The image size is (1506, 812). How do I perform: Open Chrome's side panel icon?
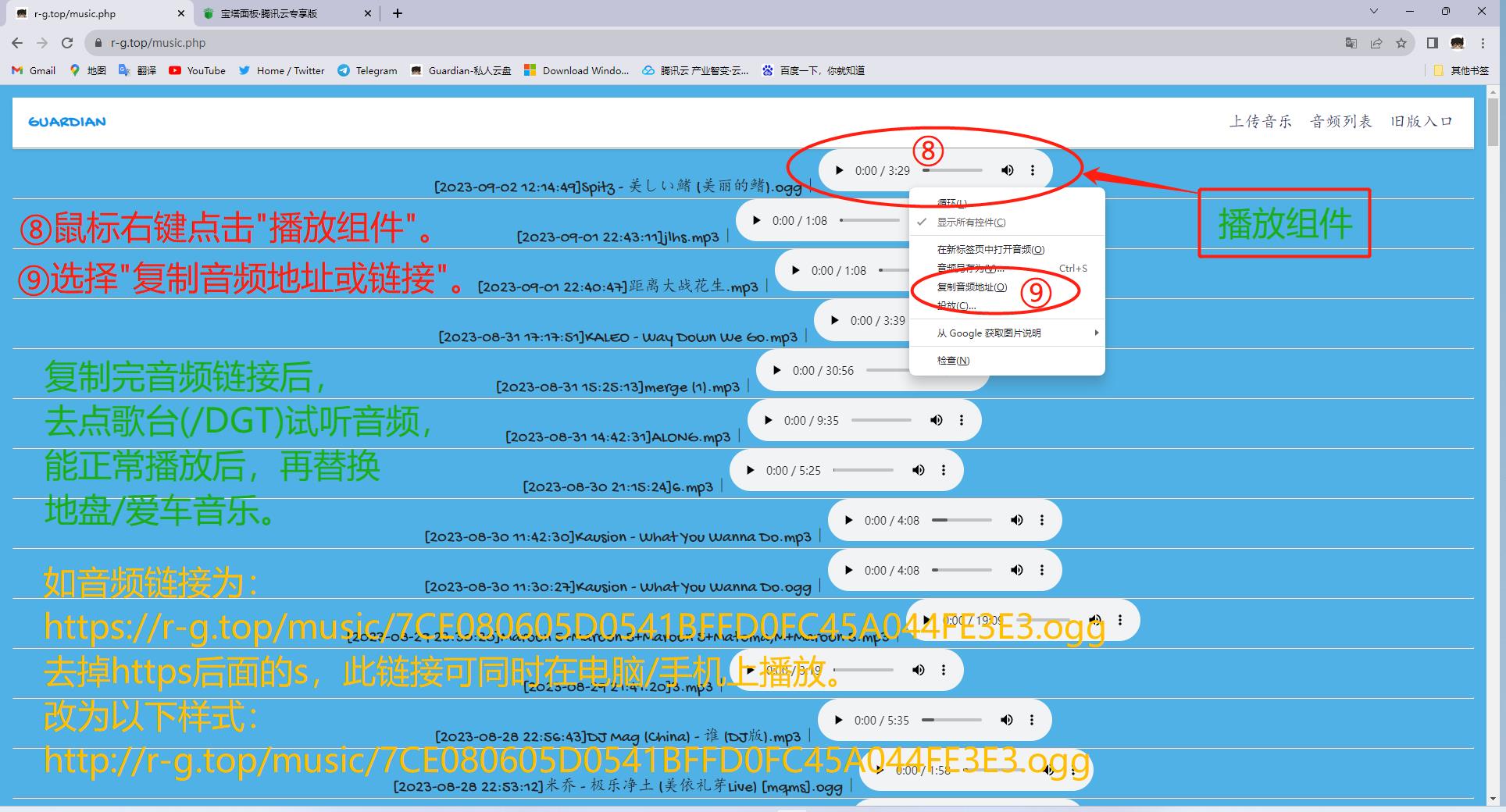(x=1432, y=43)
